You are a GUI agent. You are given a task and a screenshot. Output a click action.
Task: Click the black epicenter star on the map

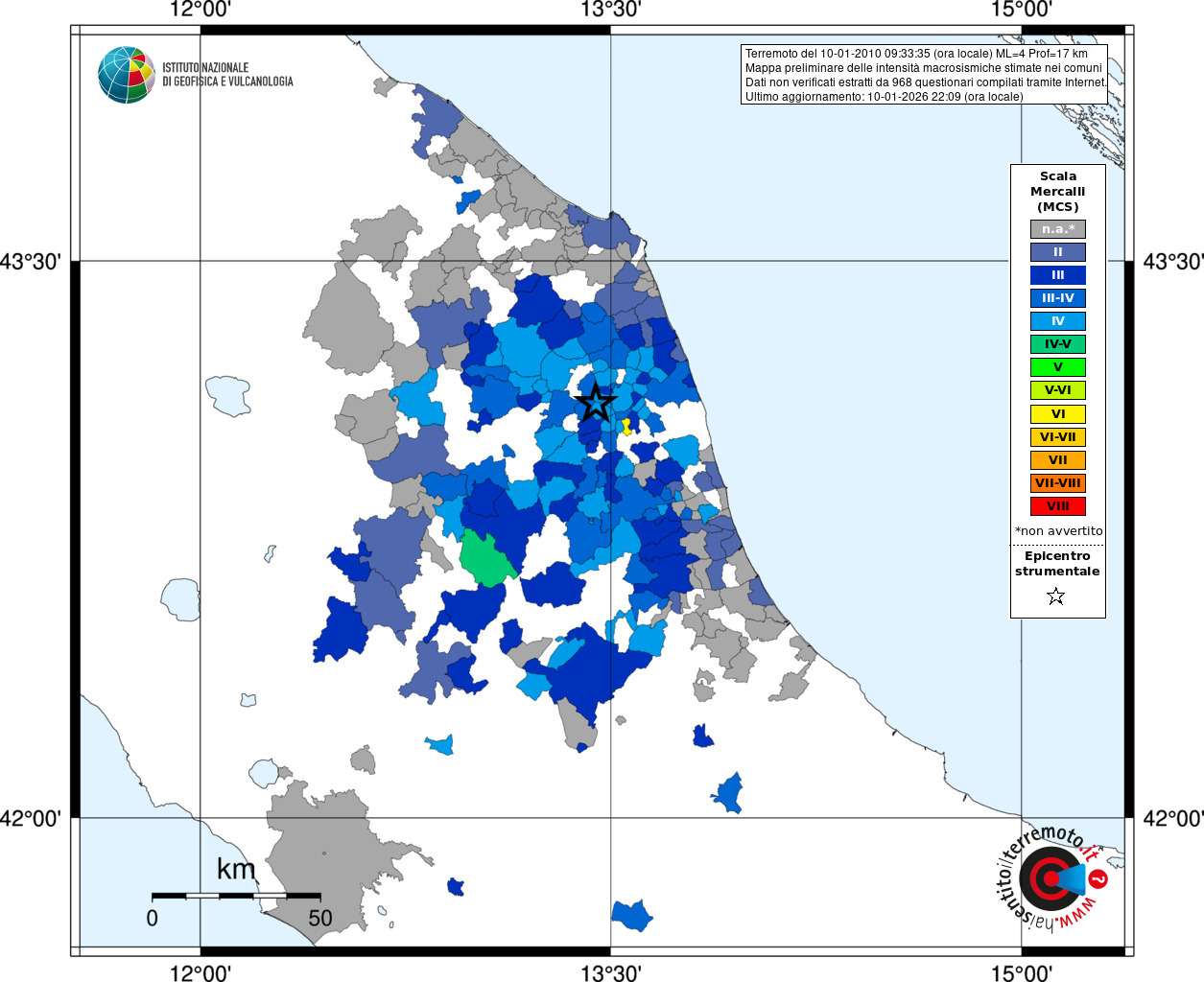596,402
